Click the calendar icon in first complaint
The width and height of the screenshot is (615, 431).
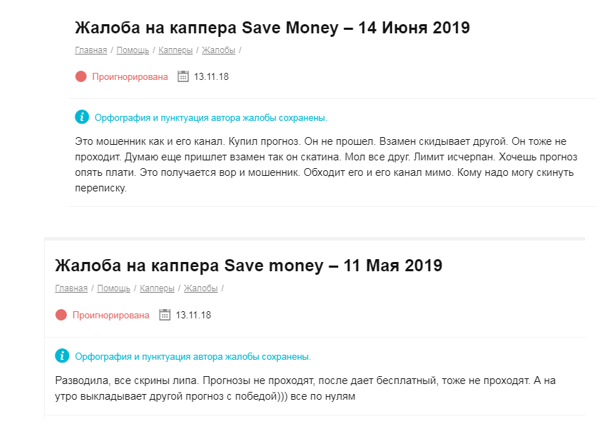[183, 76]
